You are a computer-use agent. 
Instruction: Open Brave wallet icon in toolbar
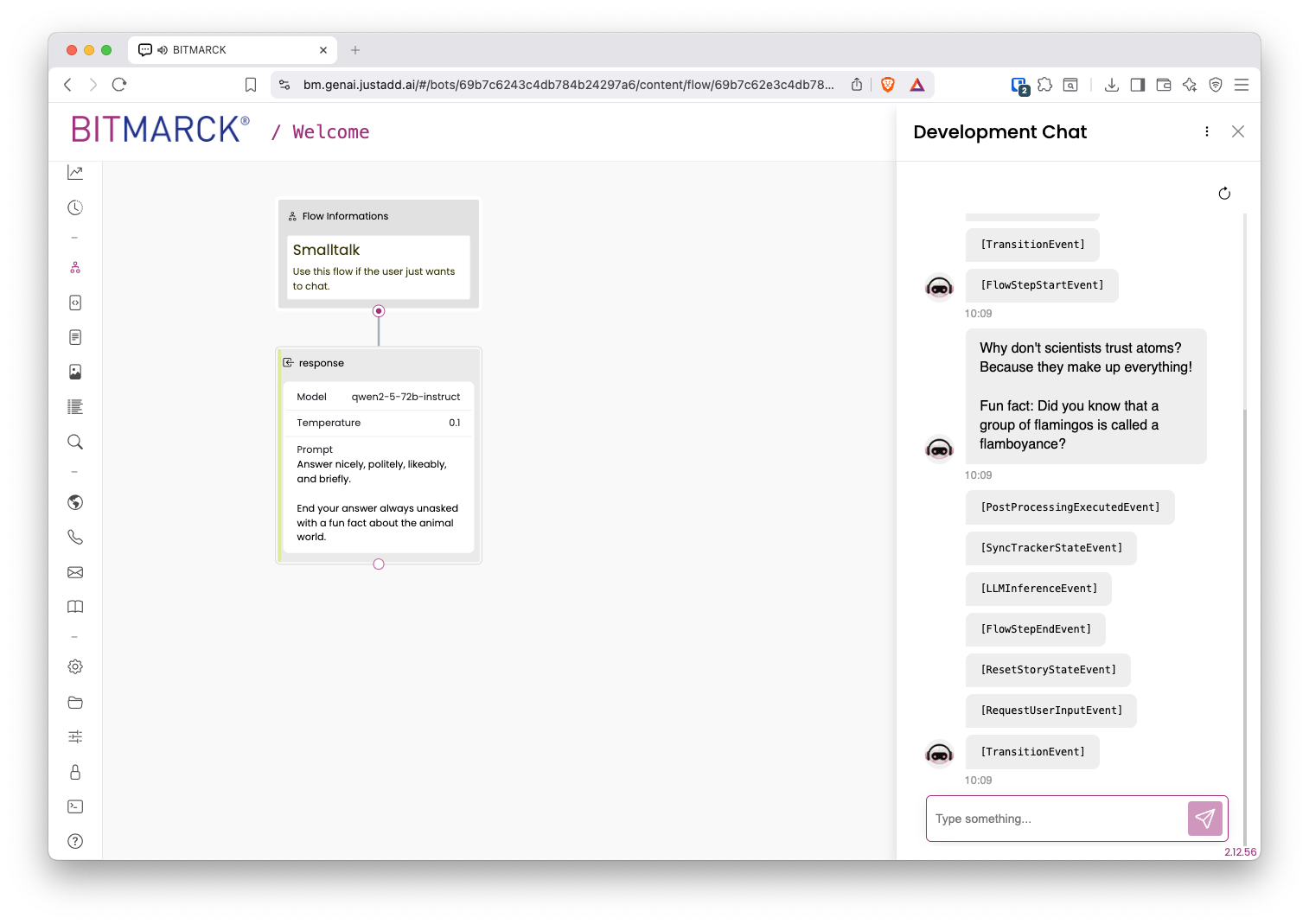[x=1164, y=85]
